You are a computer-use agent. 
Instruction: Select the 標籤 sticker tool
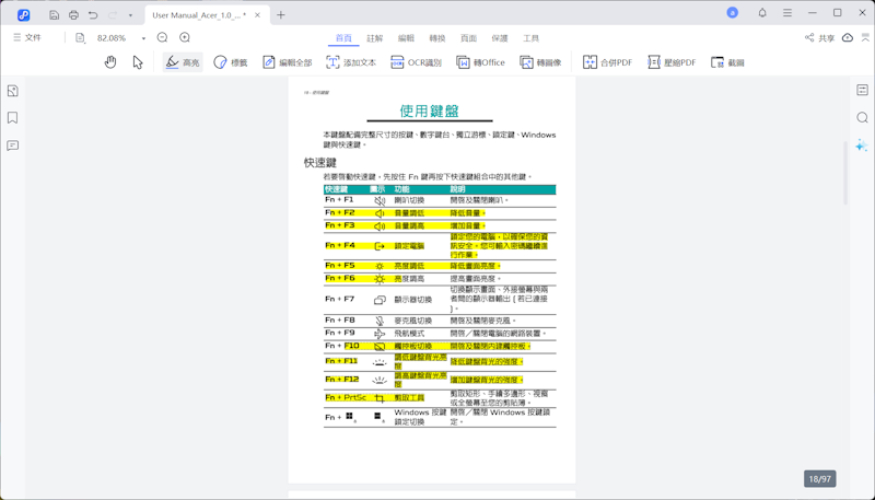[230, 62]
